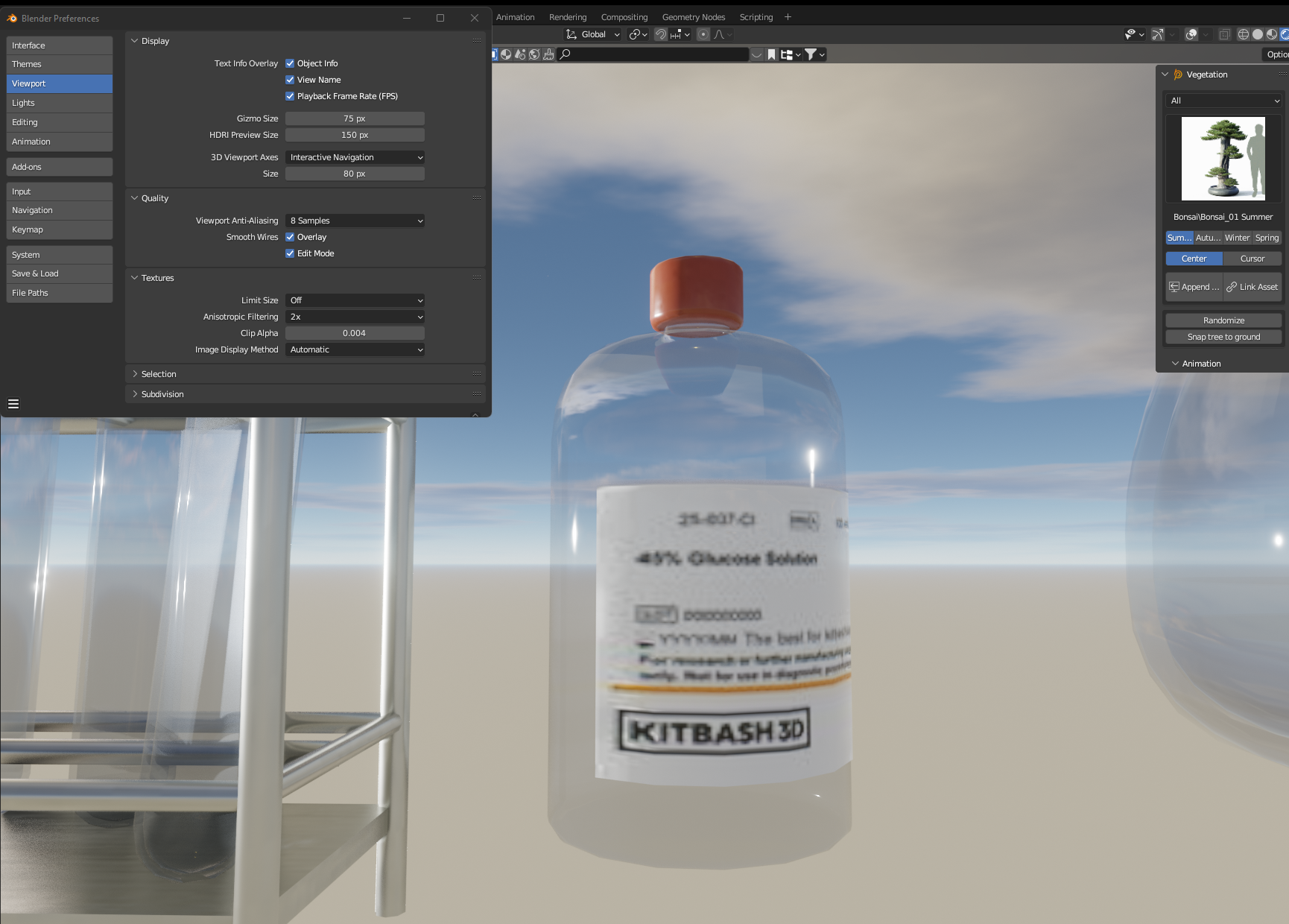Click the Append button
This screenshot has height=924, width=1289.
tap(1194, 287)
